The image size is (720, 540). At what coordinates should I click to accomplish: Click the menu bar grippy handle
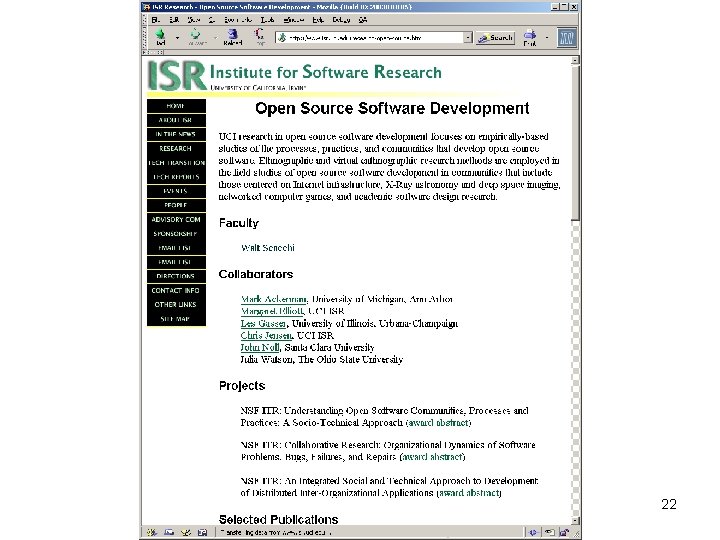tap(145, 20)
